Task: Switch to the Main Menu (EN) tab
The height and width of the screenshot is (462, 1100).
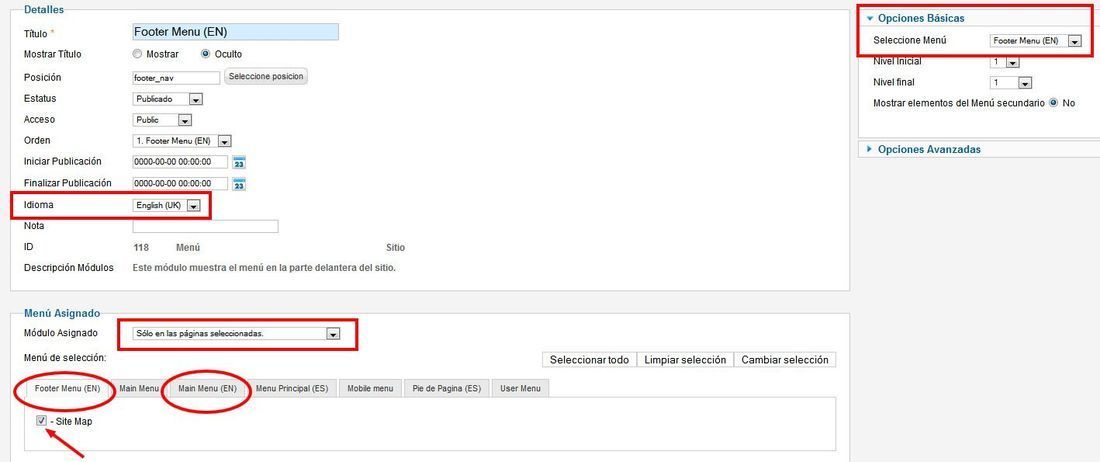Action: point(208,388)
